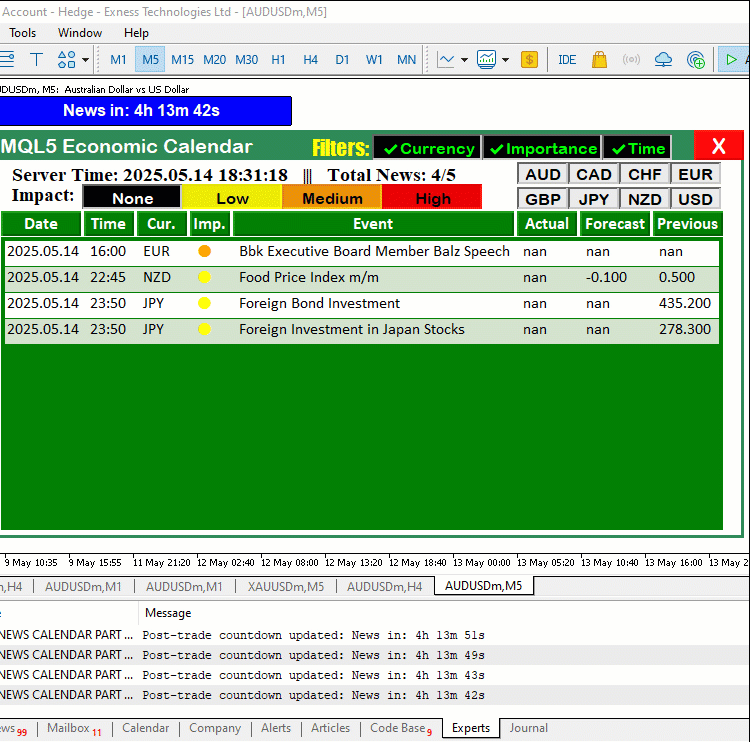Open the indicators list icon
The width and height of the screenshot is (750, 742).
(486, 60)
